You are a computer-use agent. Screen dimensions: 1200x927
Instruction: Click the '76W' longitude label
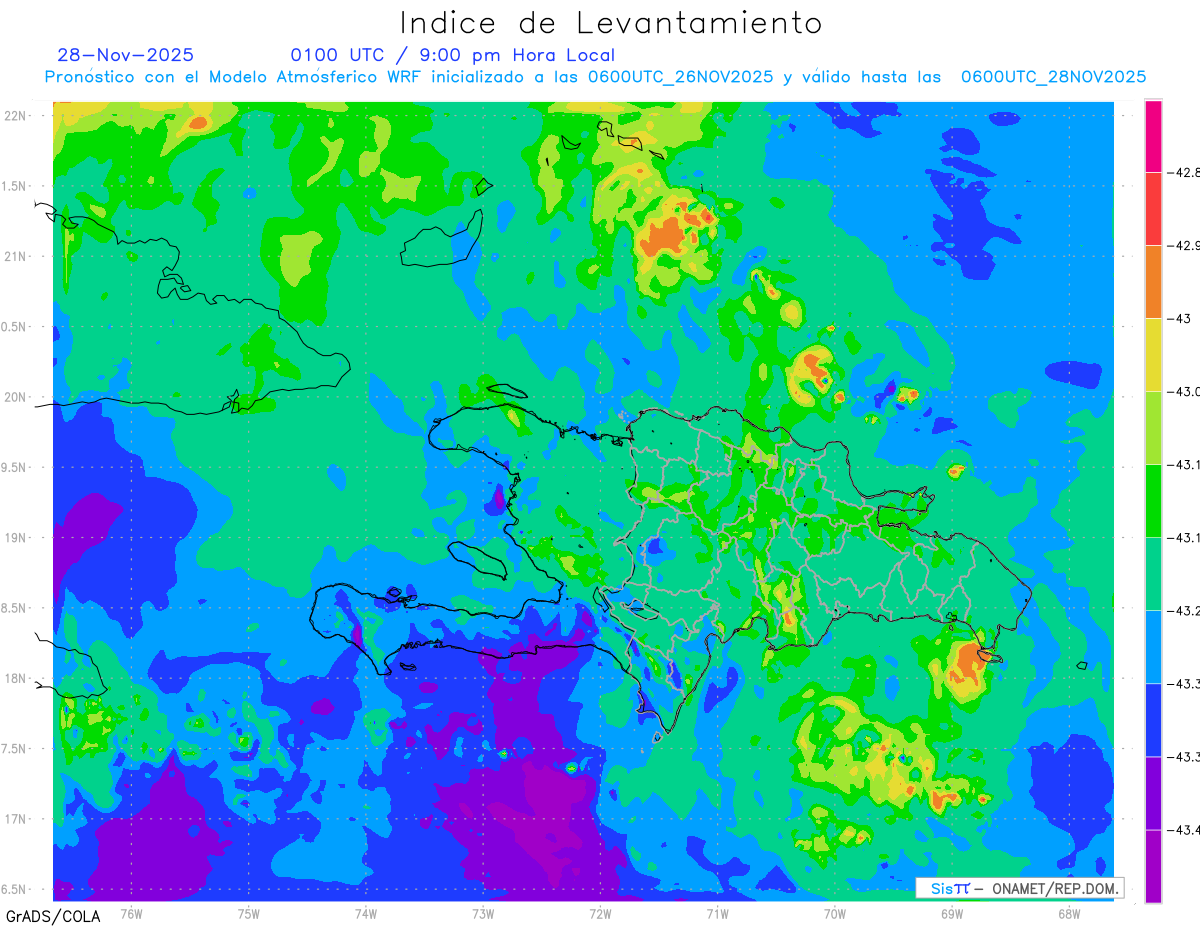131,914
